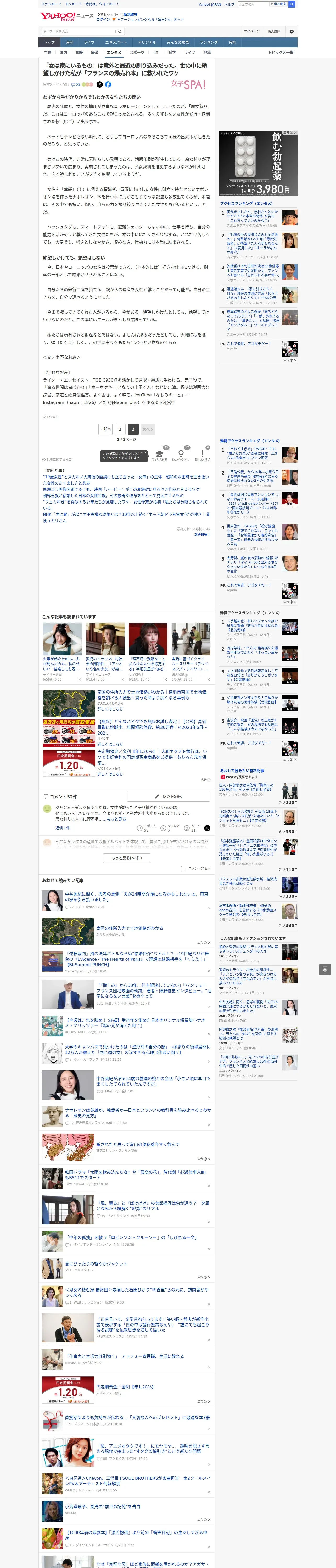Click なるほど reaction on first comment
Screen dimensions: 336x1568
click(170, 828)
